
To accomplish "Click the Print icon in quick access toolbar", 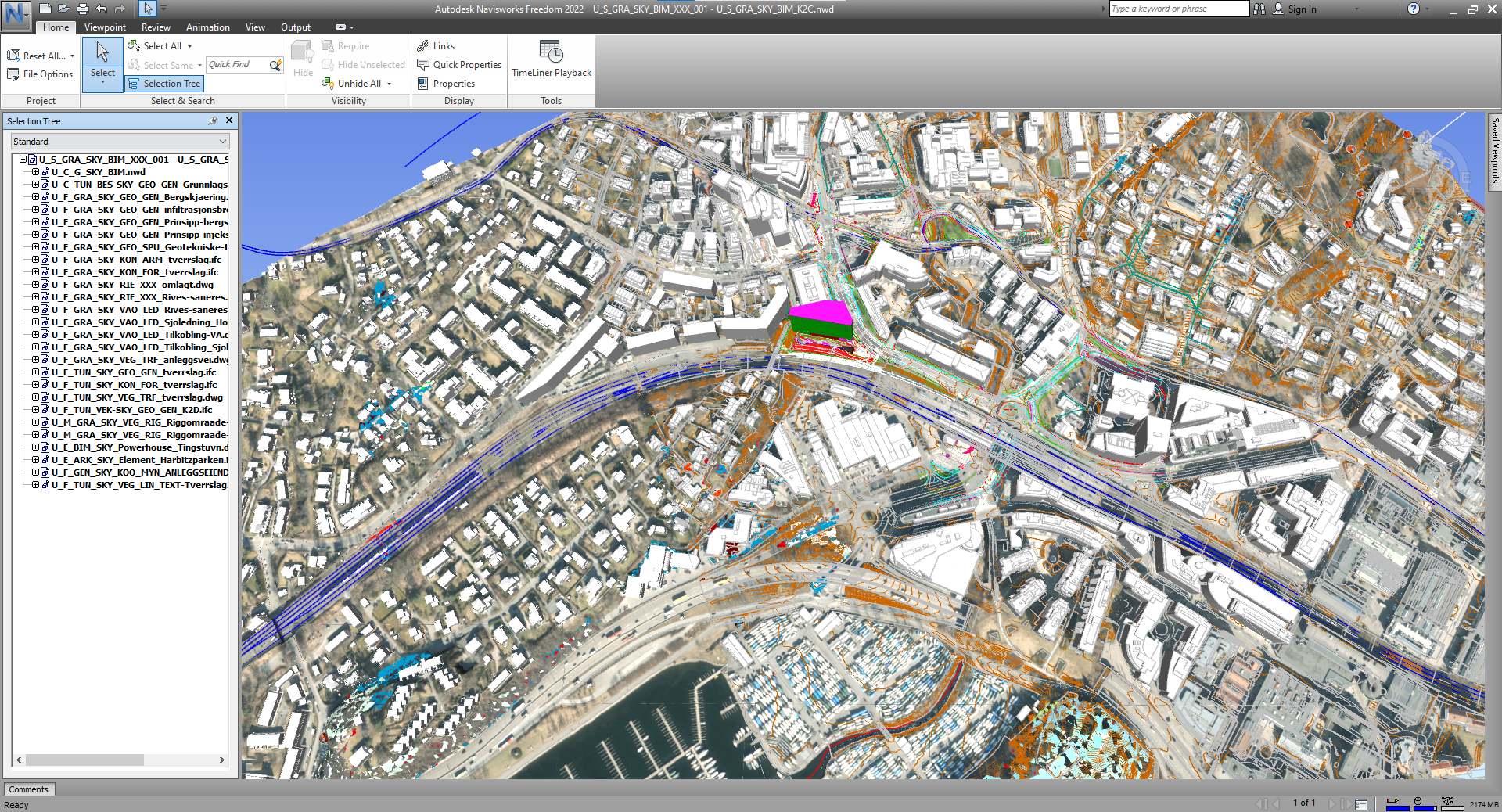I will (x=83, y=9).
